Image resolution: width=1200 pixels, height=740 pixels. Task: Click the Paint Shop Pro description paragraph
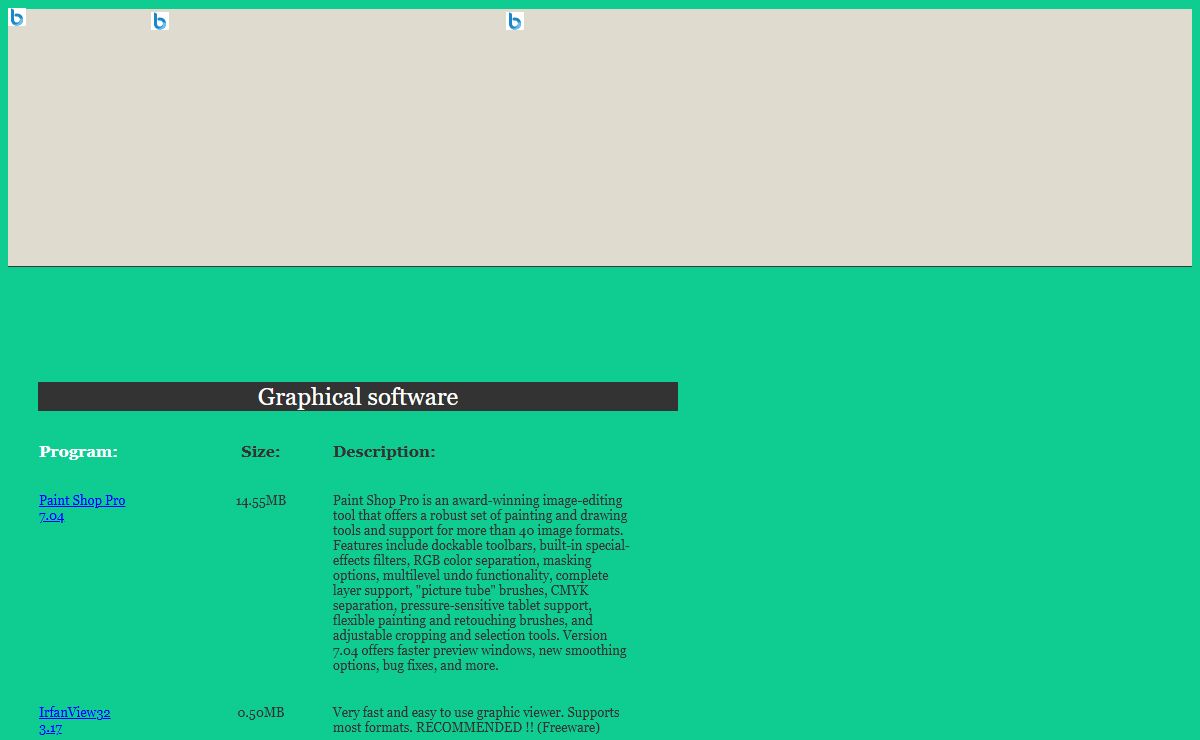point(481,583)
